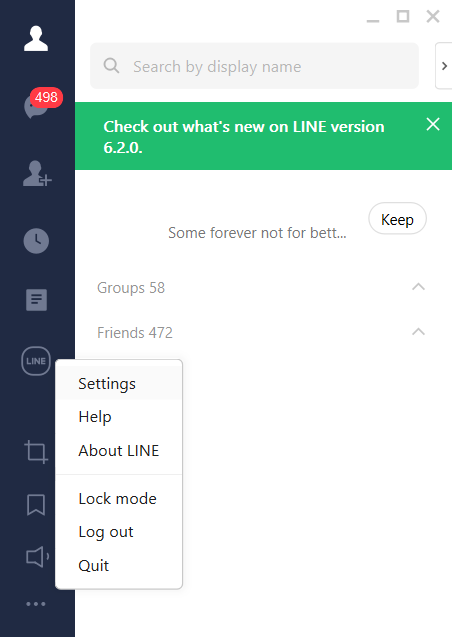Screen dimensions: 452x637
Task: Focus the Search by display name field
Action: tap(254, 66)
